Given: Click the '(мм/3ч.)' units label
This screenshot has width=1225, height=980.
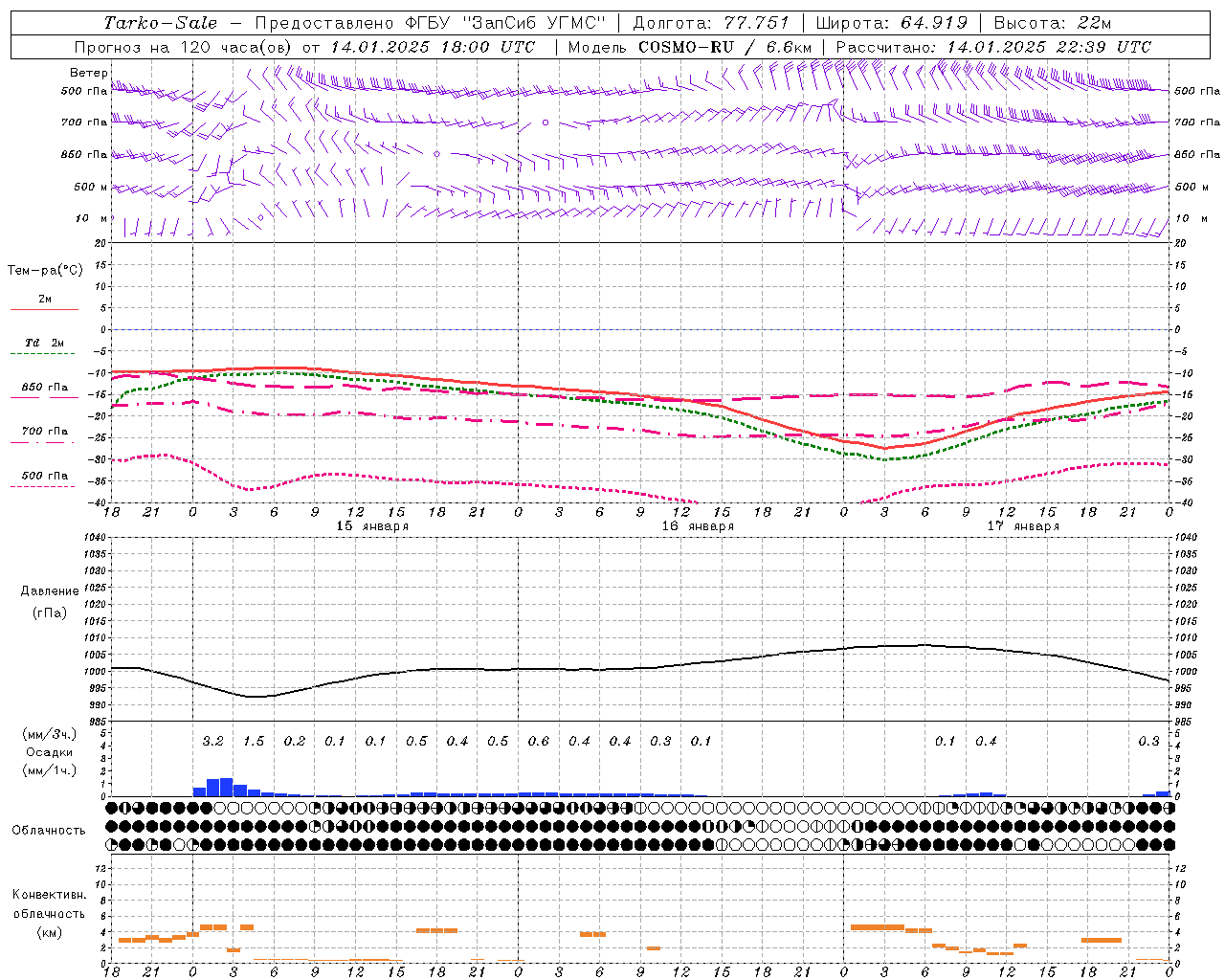Looking at the screenshot, I should point(49,734).
